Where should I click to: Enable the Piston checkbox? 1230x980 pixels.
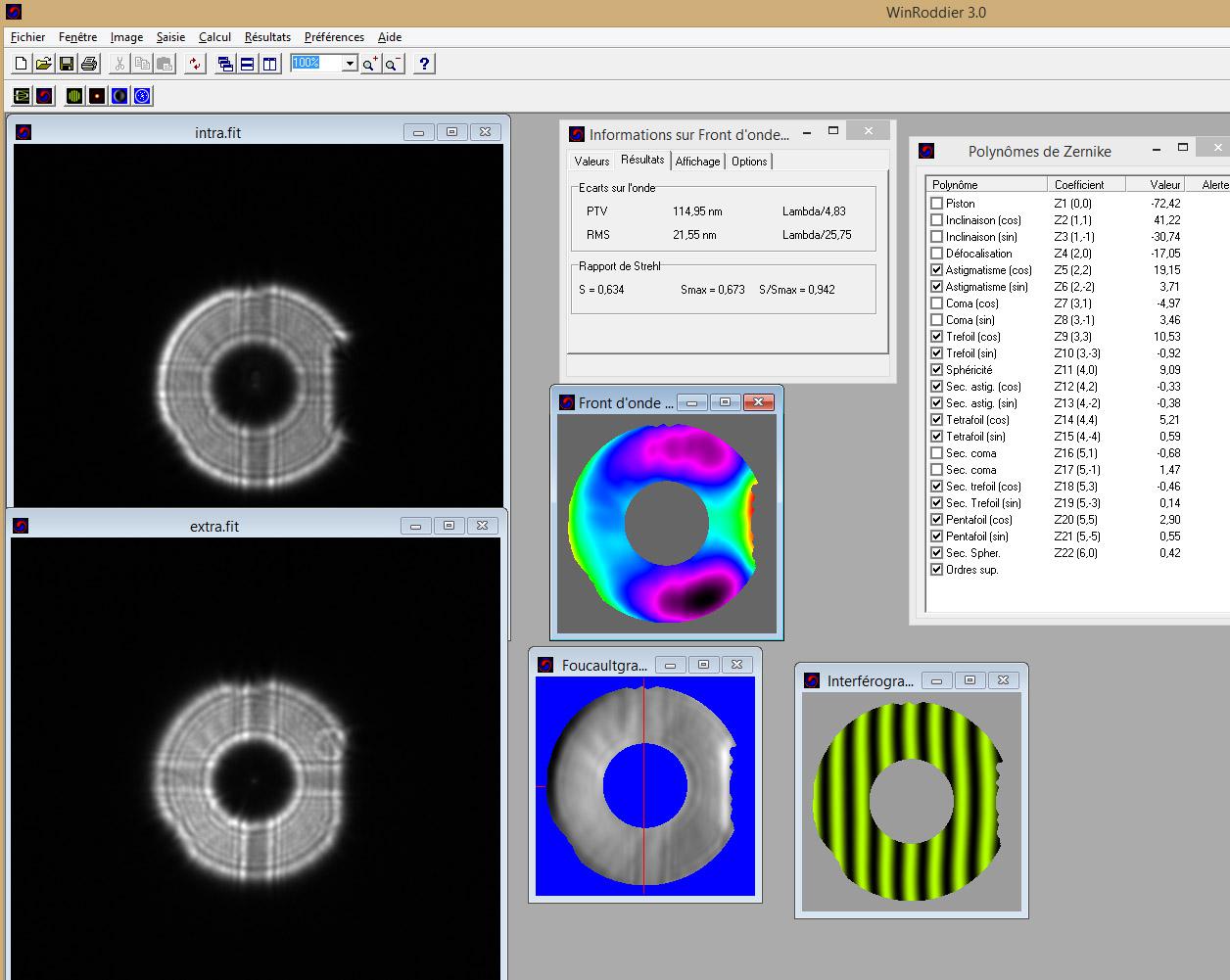(x=937, y=204)
